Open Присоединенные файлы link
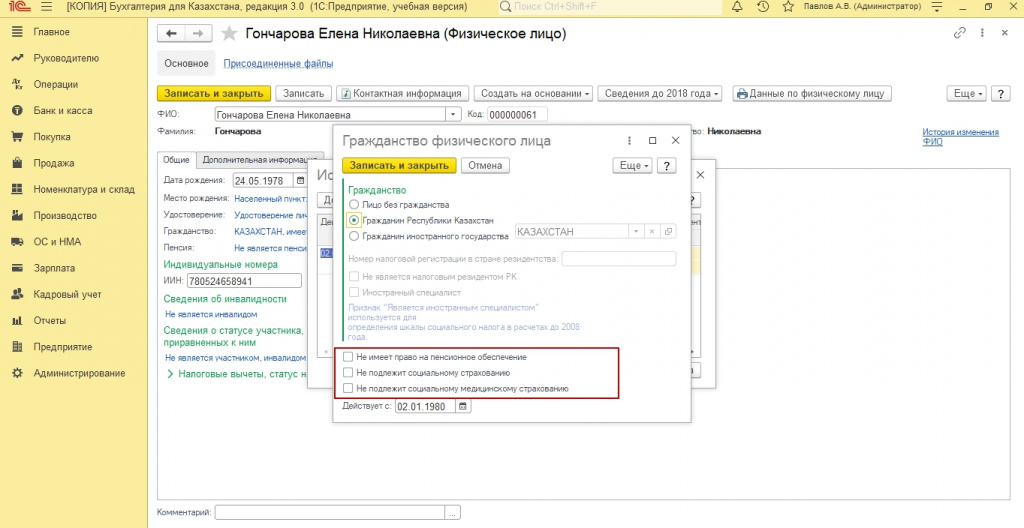 [x=278, y=63]
